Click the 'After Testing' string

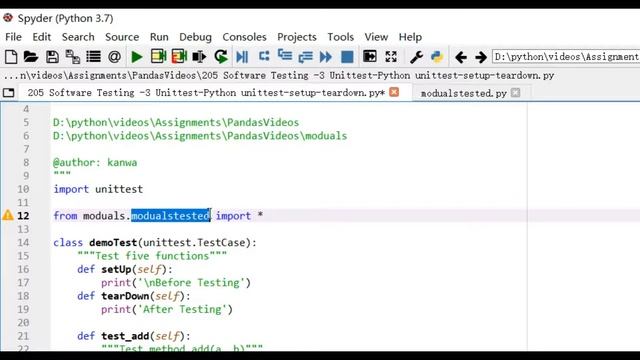pyautogui.click(x=182, y=309)
